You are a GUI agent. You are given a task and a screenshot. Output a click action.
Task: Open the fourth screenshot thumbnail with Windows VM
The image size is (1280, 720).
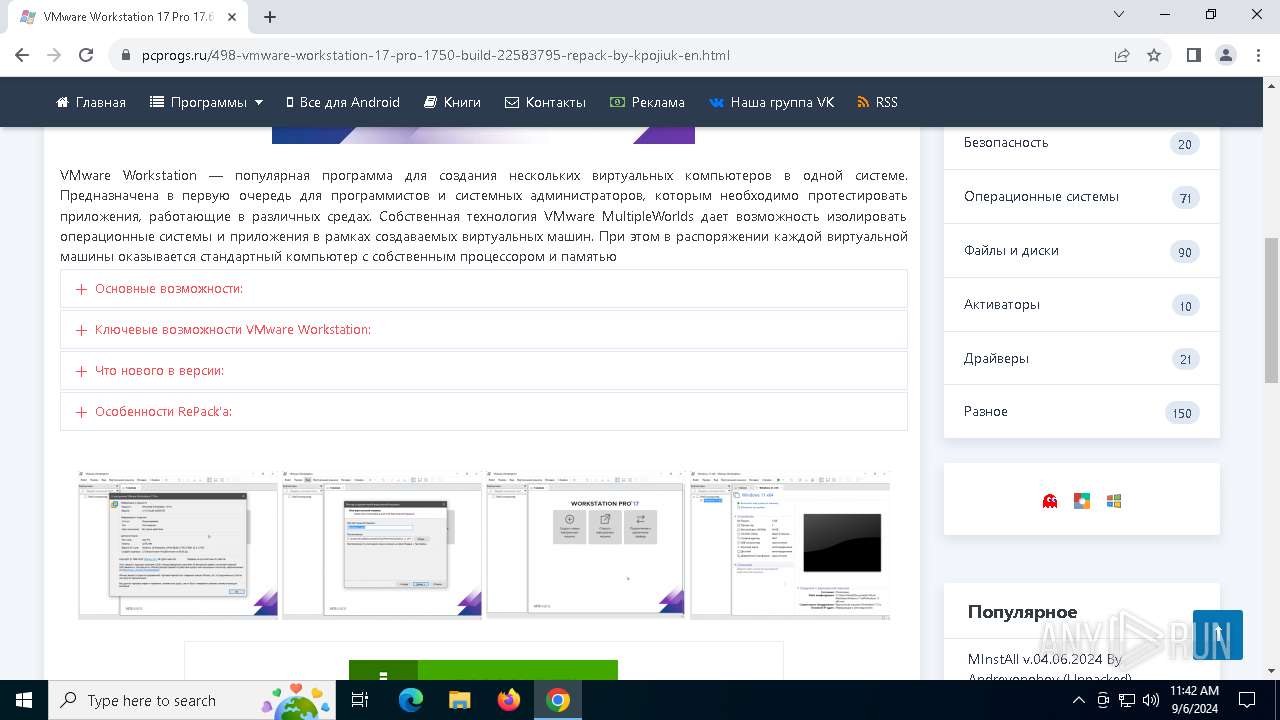pyautogui.click(x=790, y=545)
